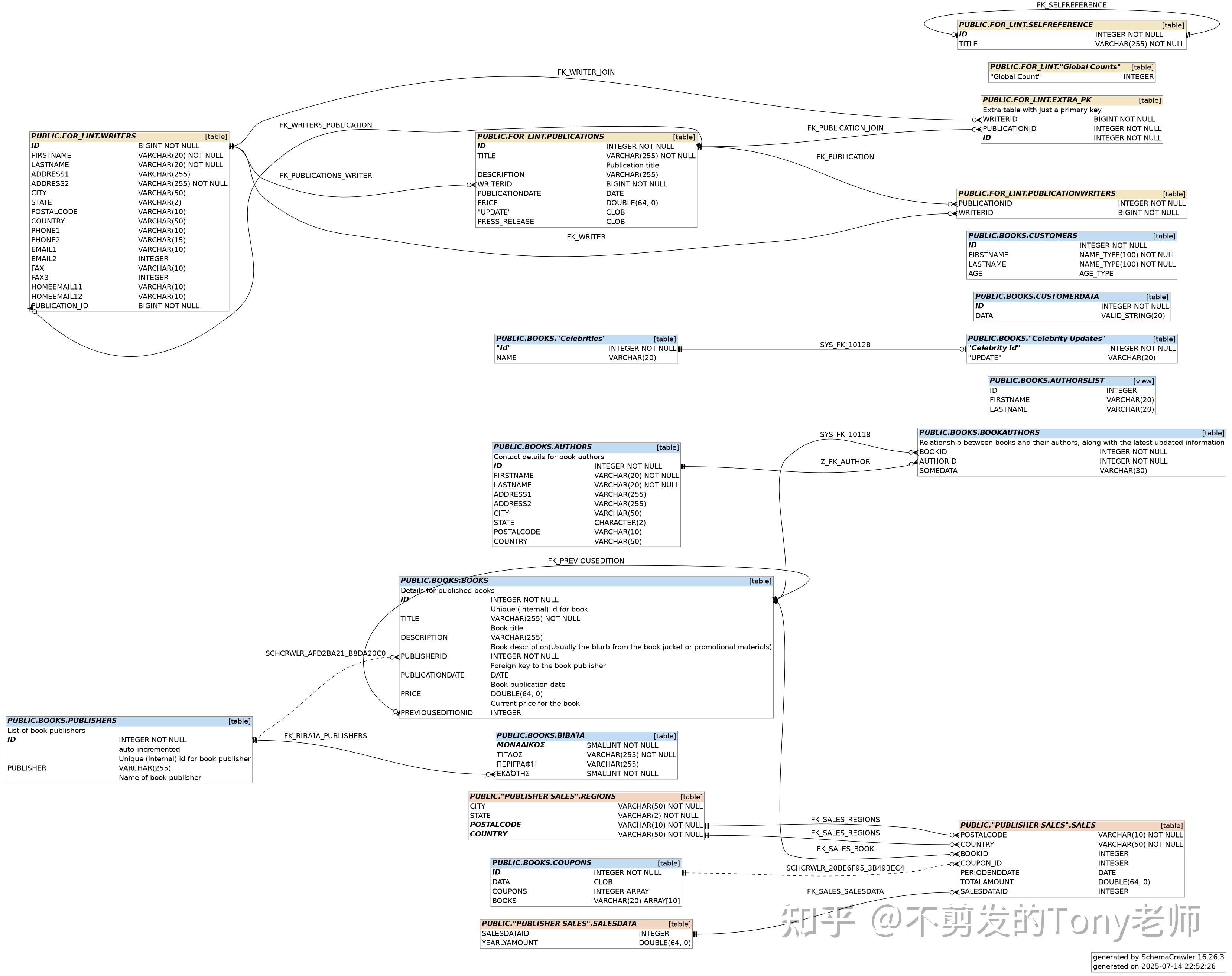Click the SYS_FK_10128 relationship label

click(845, 345)
